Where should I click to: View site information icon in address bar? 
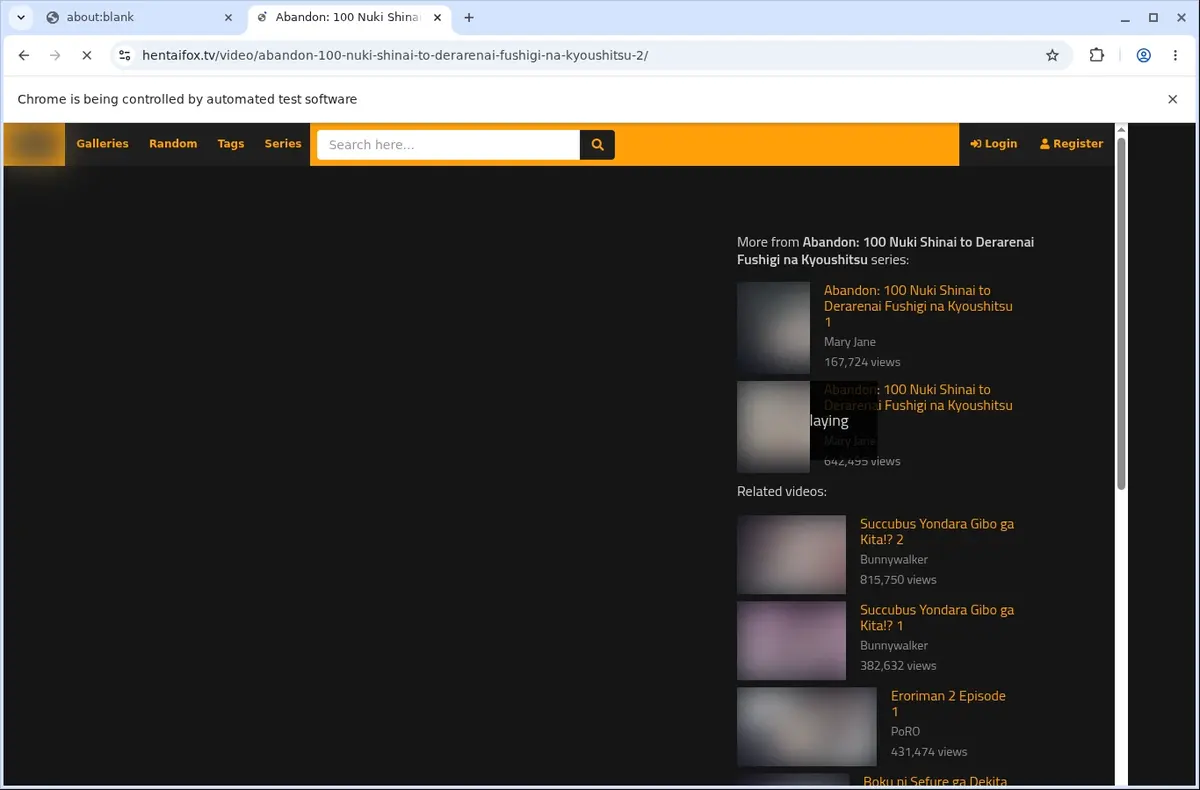coord(125,55)
